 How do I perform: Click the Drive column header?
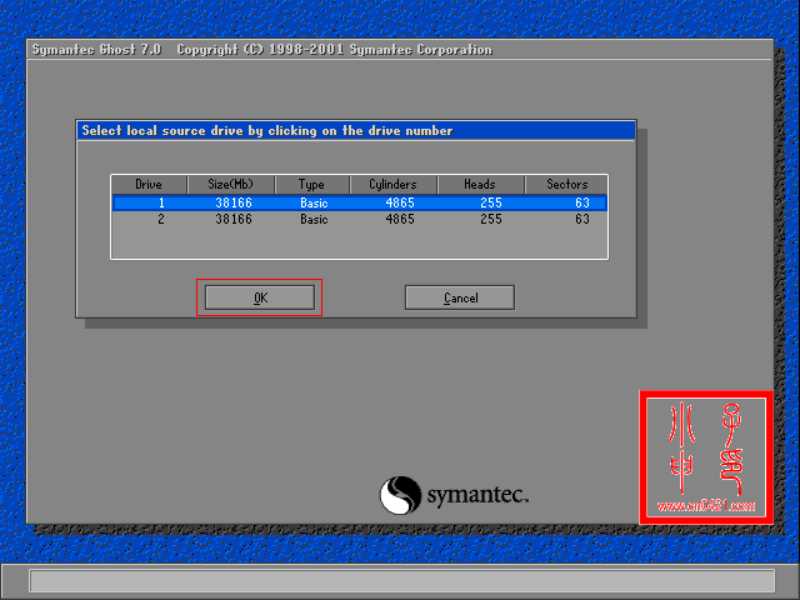tap(149, 184)
